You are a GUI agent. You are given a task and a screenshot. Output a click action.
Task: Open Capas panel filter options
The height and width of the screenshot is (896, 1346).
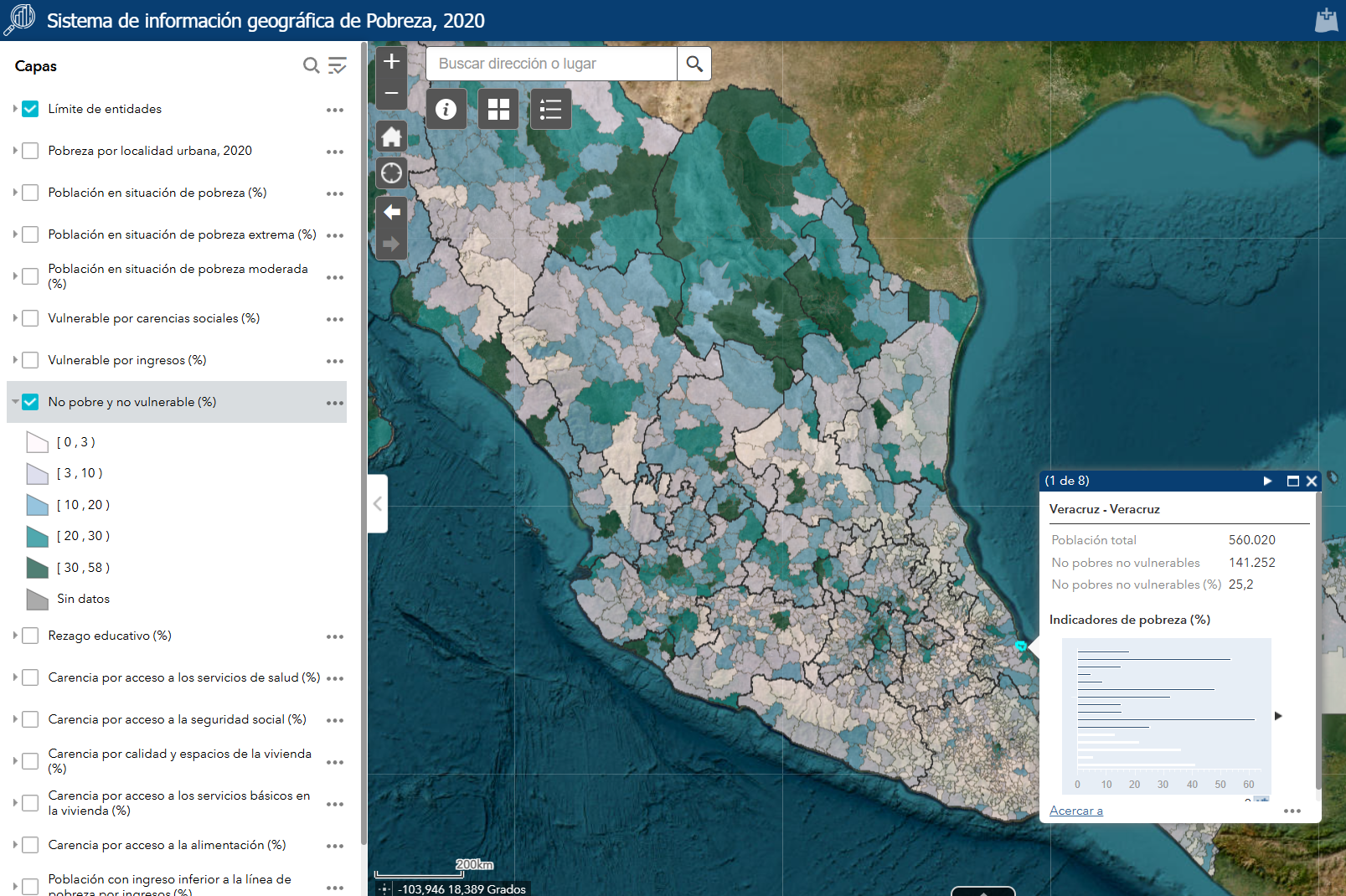337,65
